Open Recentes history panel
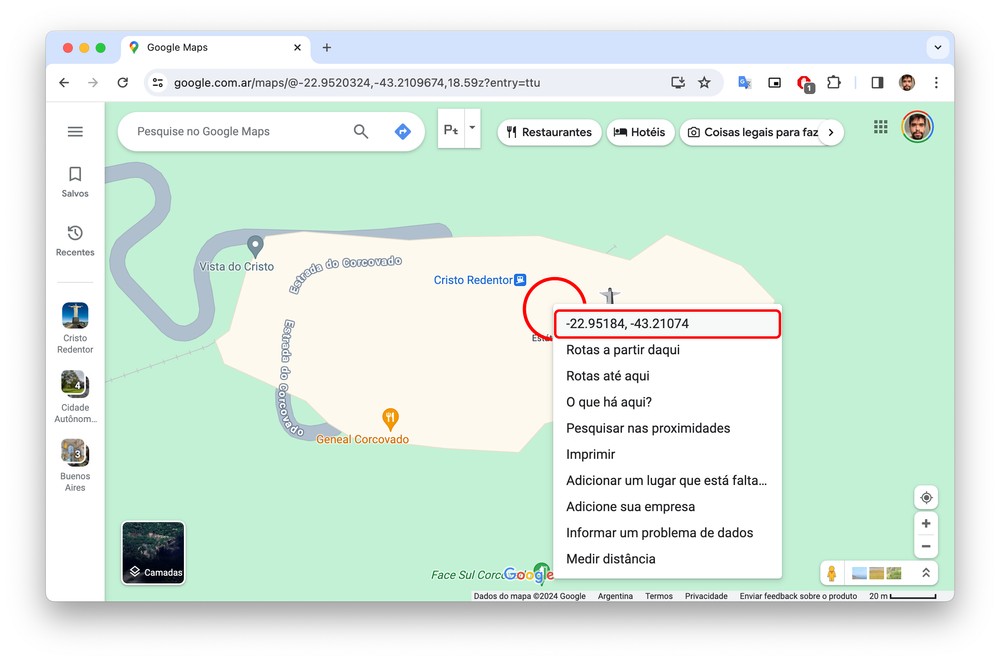 [75, 240]
